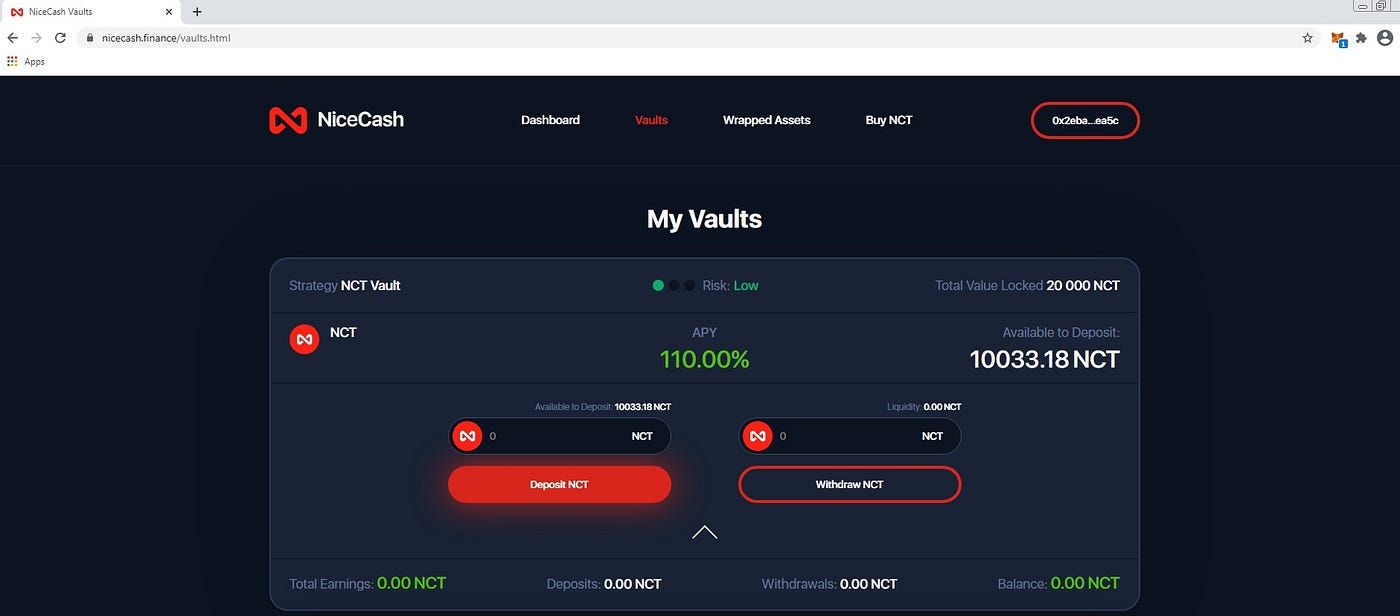1400x616 pixels.
Task: Click the Risk: Low label
Action: pos(730,285)
